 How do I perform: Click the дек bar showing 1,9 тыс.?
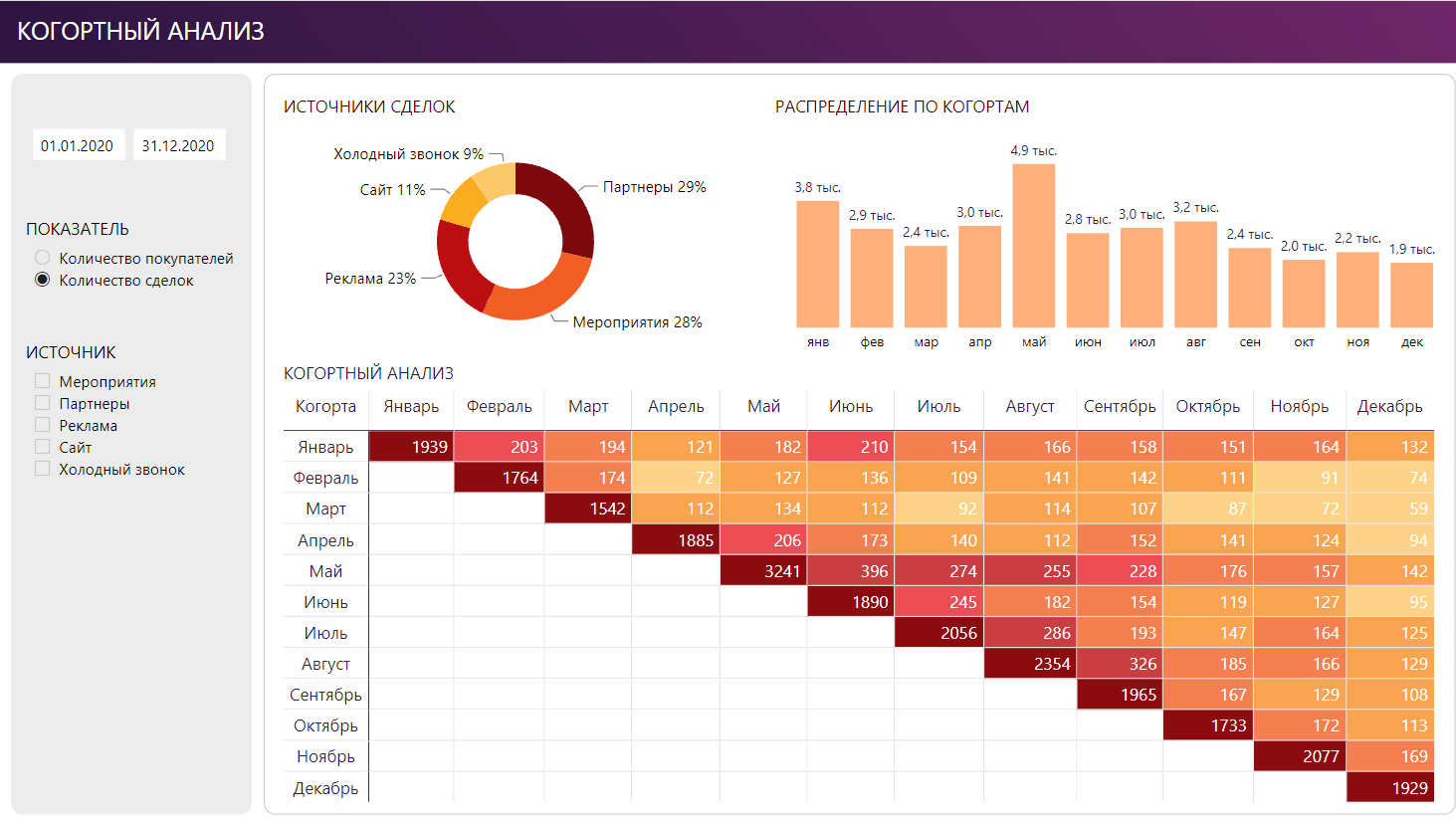point(1411,296)
